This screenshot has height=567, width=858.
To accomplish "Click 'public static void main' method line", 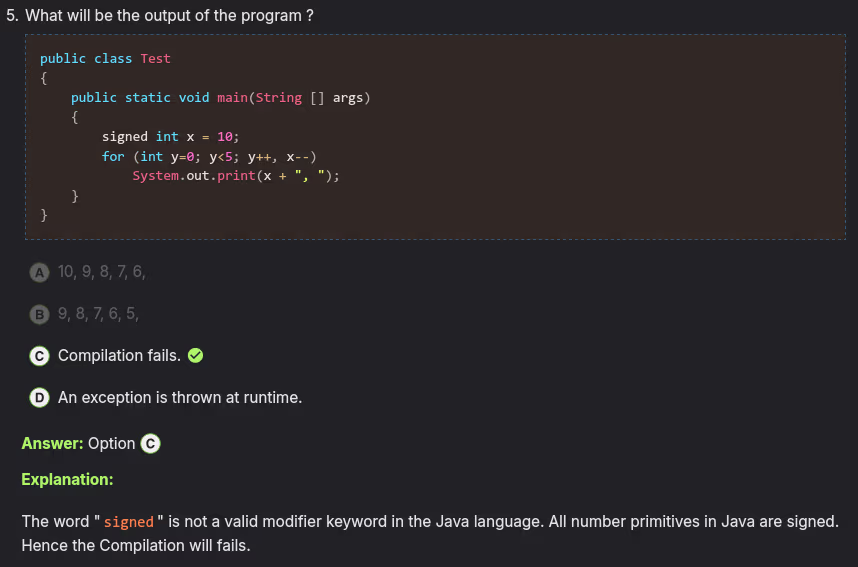I will [220, 97].
